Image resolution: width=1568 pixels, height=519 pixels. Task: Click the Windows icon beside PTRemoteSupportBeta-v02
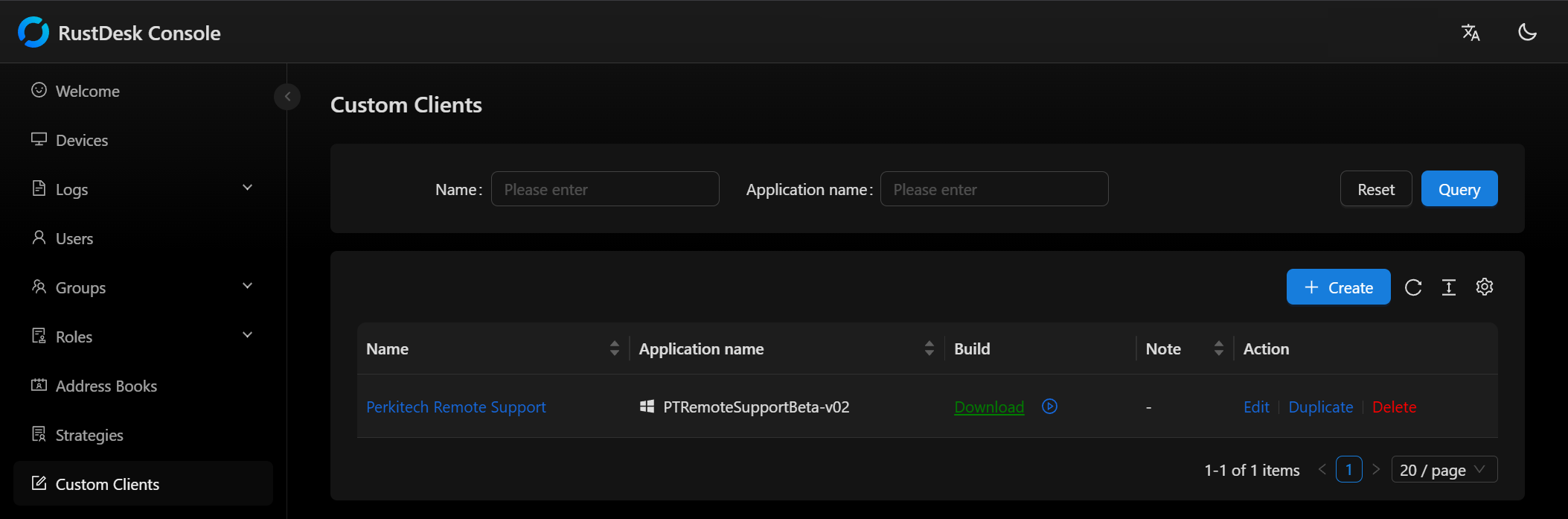tap(647, 407)
